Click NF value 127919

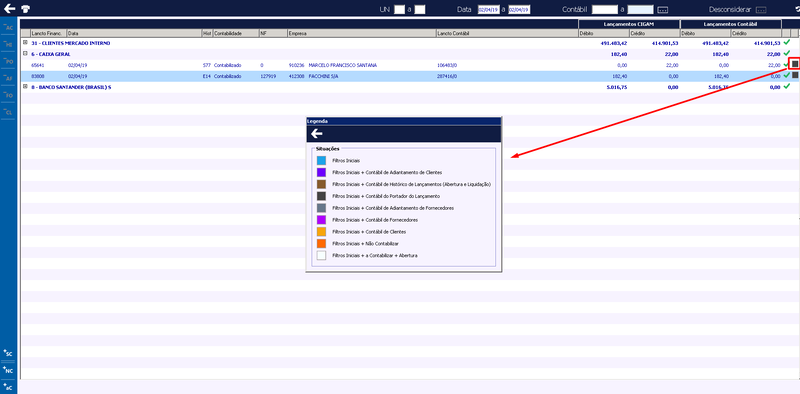click(x=268, y=76)
